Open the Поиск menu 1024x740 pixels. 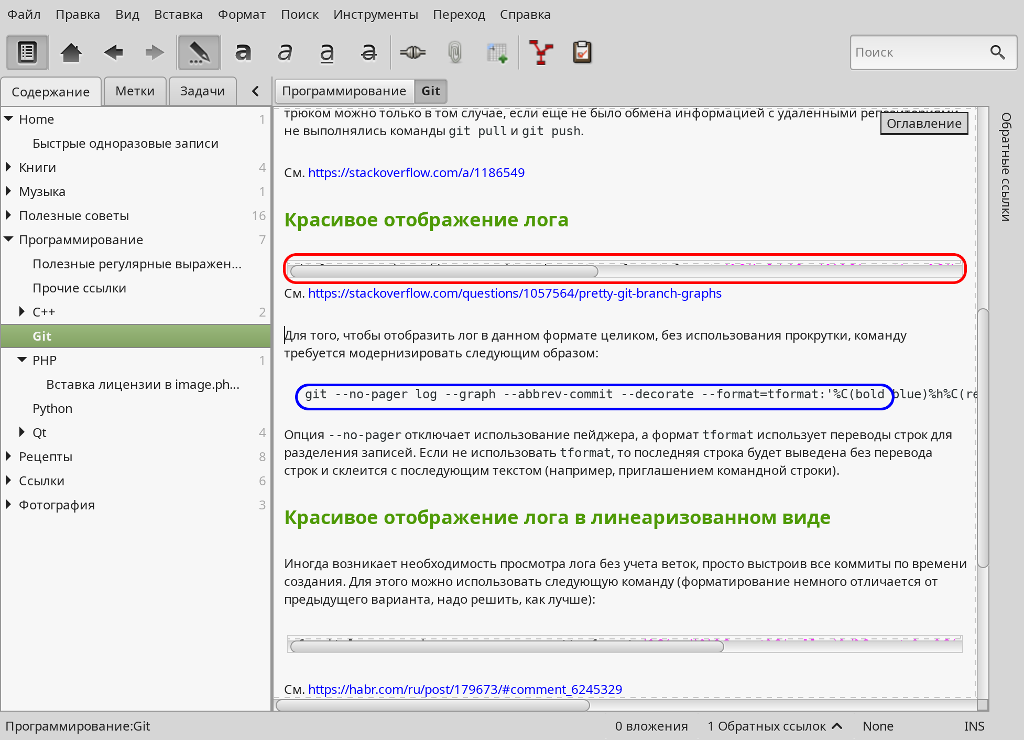(x=300, y=14)
